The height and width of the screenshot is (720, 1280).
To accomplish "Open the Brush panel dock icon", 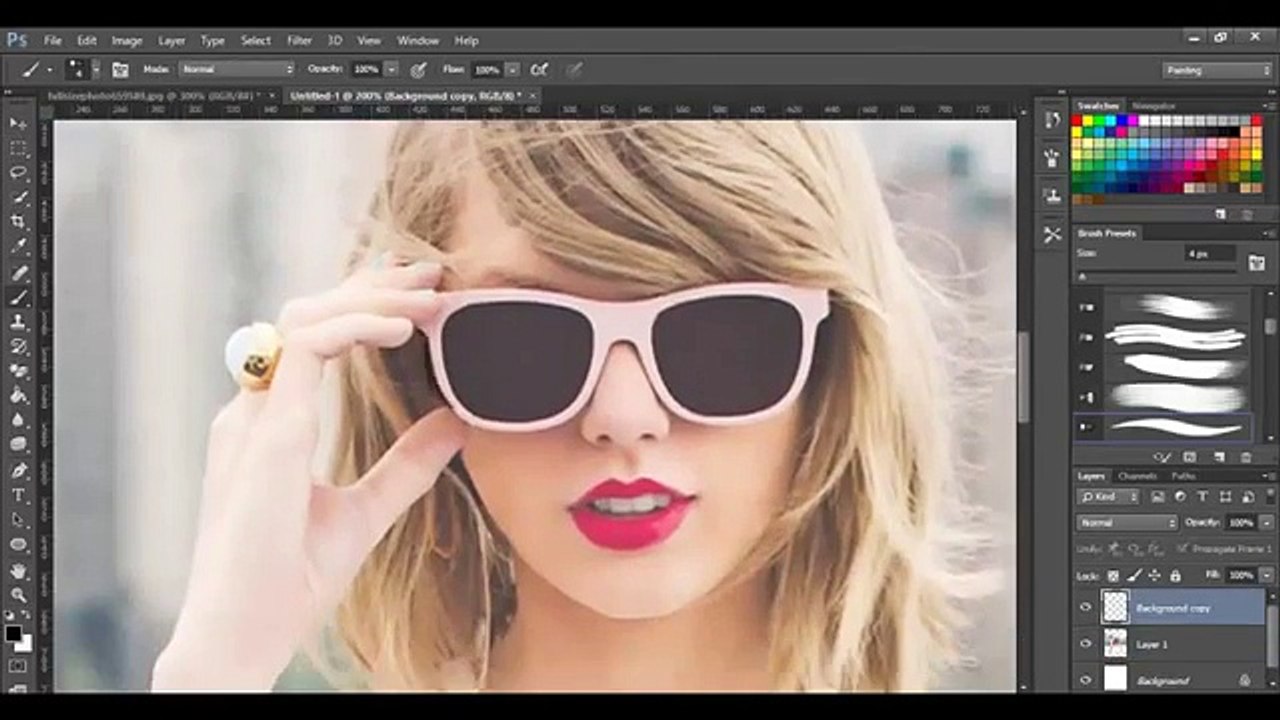I will click(1052, 158).
